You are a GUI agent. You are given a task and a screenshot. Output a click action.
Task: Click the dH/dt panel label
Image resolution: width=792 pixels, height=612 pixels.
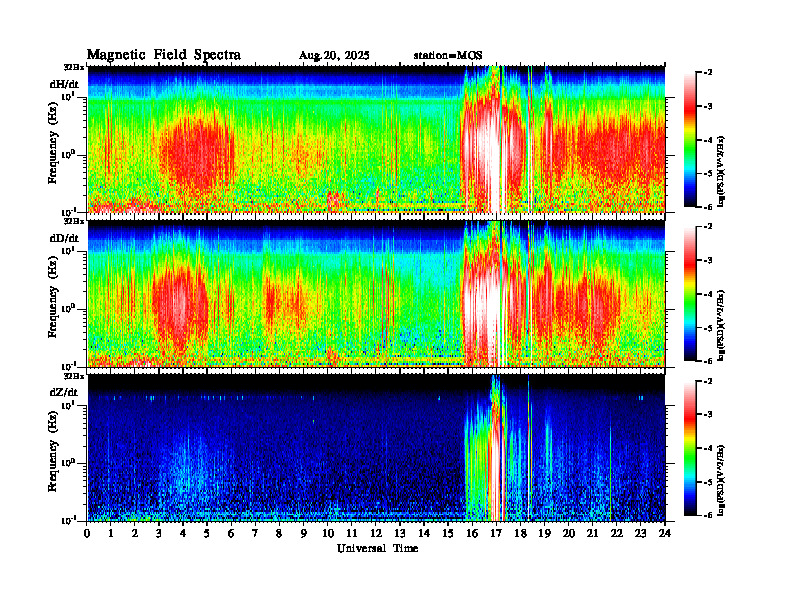click(64, 84)
